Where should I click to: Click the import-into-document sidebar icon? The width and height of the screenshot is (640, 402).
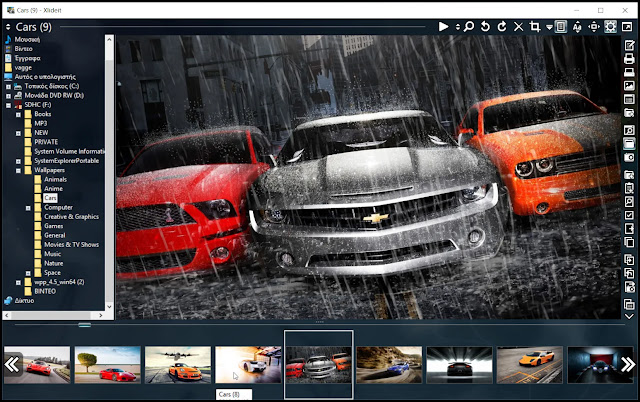pyautogui.click(x=629, y=260)
